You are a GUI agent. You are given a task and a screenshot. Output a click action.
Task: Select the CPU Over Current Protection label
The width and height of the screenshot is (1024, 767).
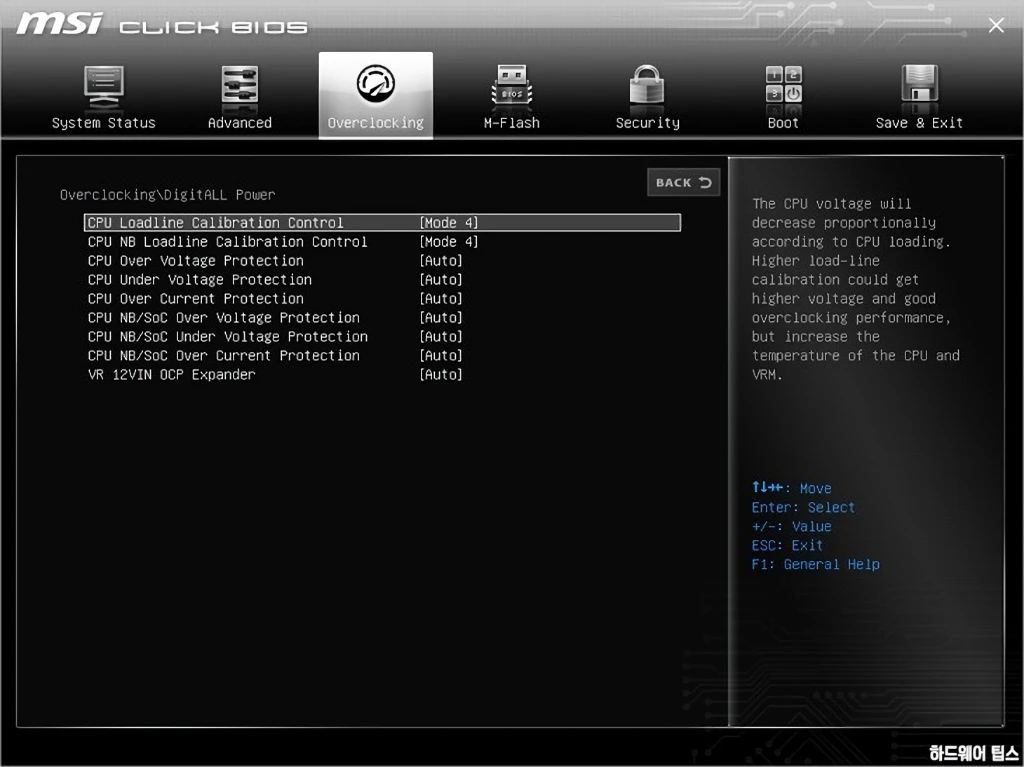(x=195, y=299)
